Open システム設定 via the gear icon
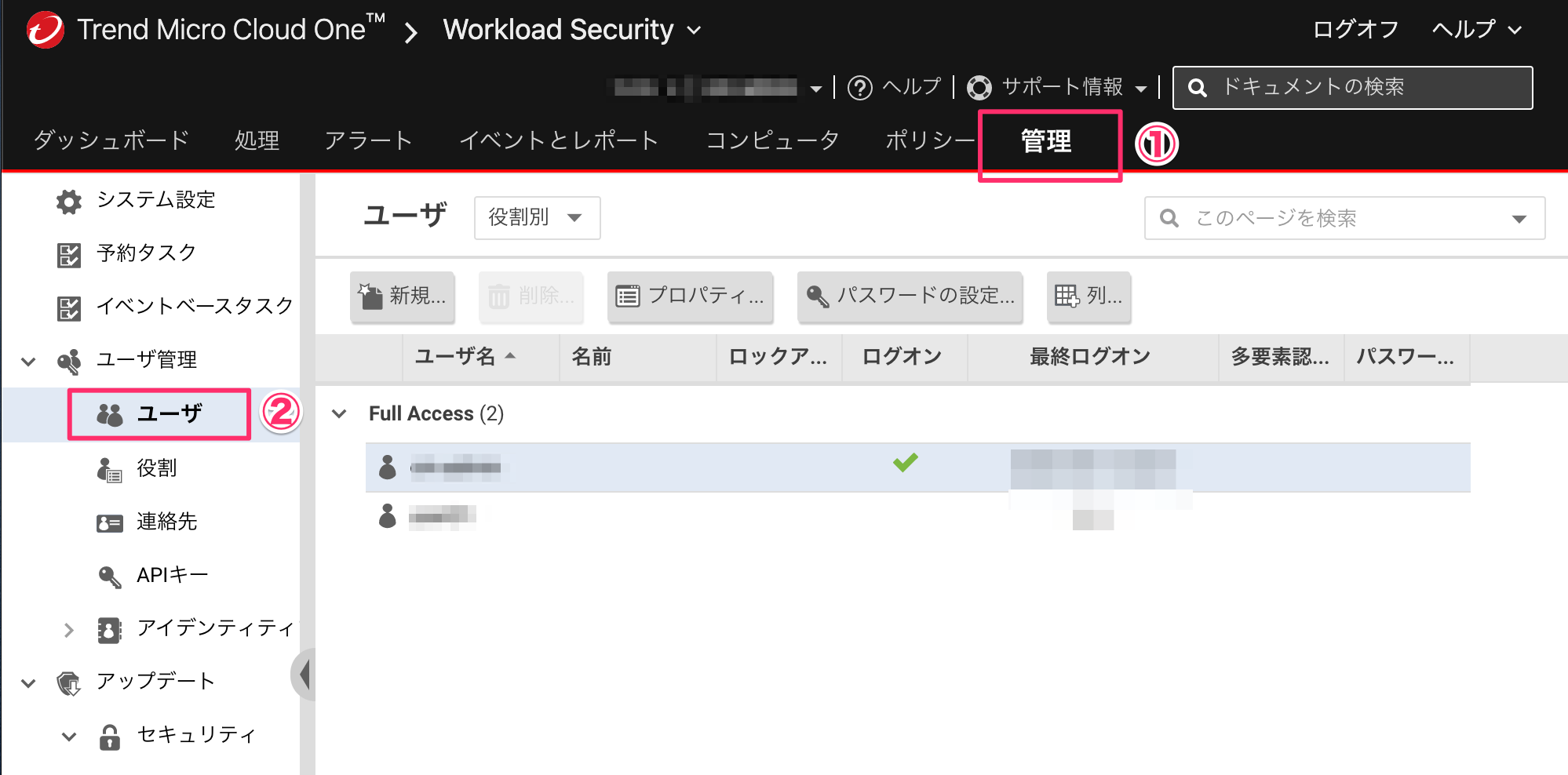 click(68, 201)
